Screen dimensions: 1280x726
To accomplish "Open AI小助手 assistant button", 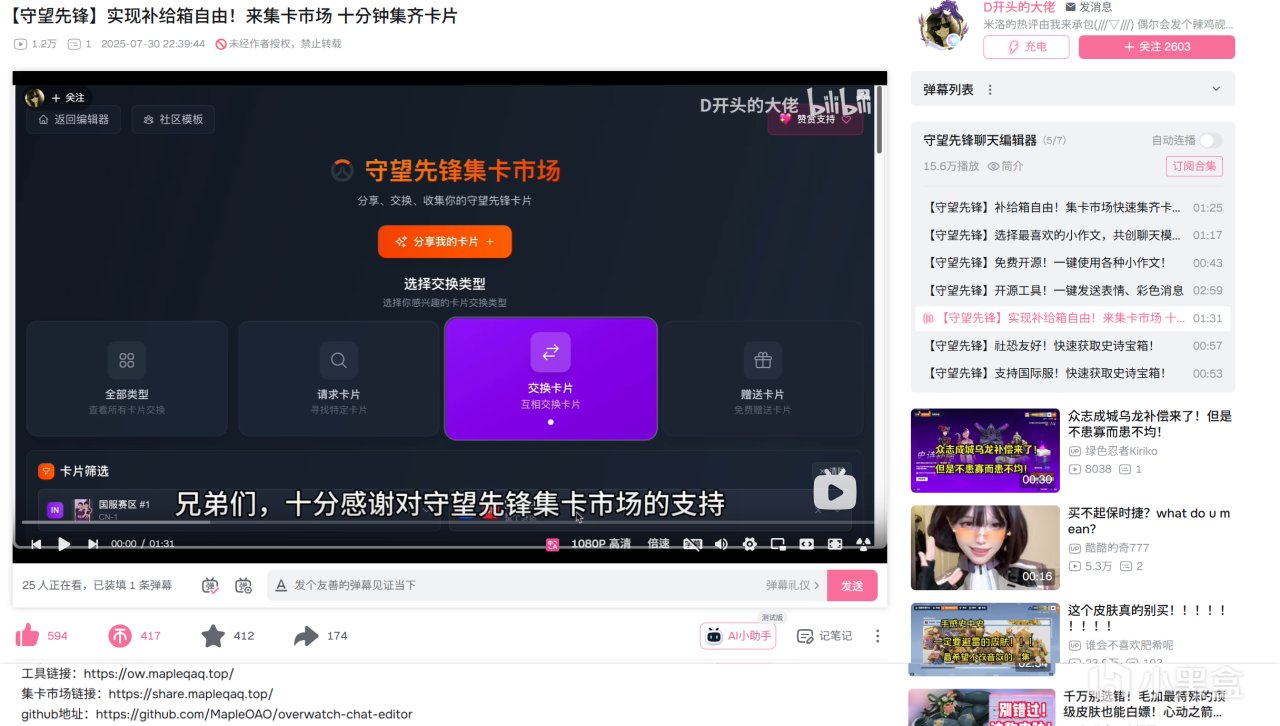I will [738, 635].
